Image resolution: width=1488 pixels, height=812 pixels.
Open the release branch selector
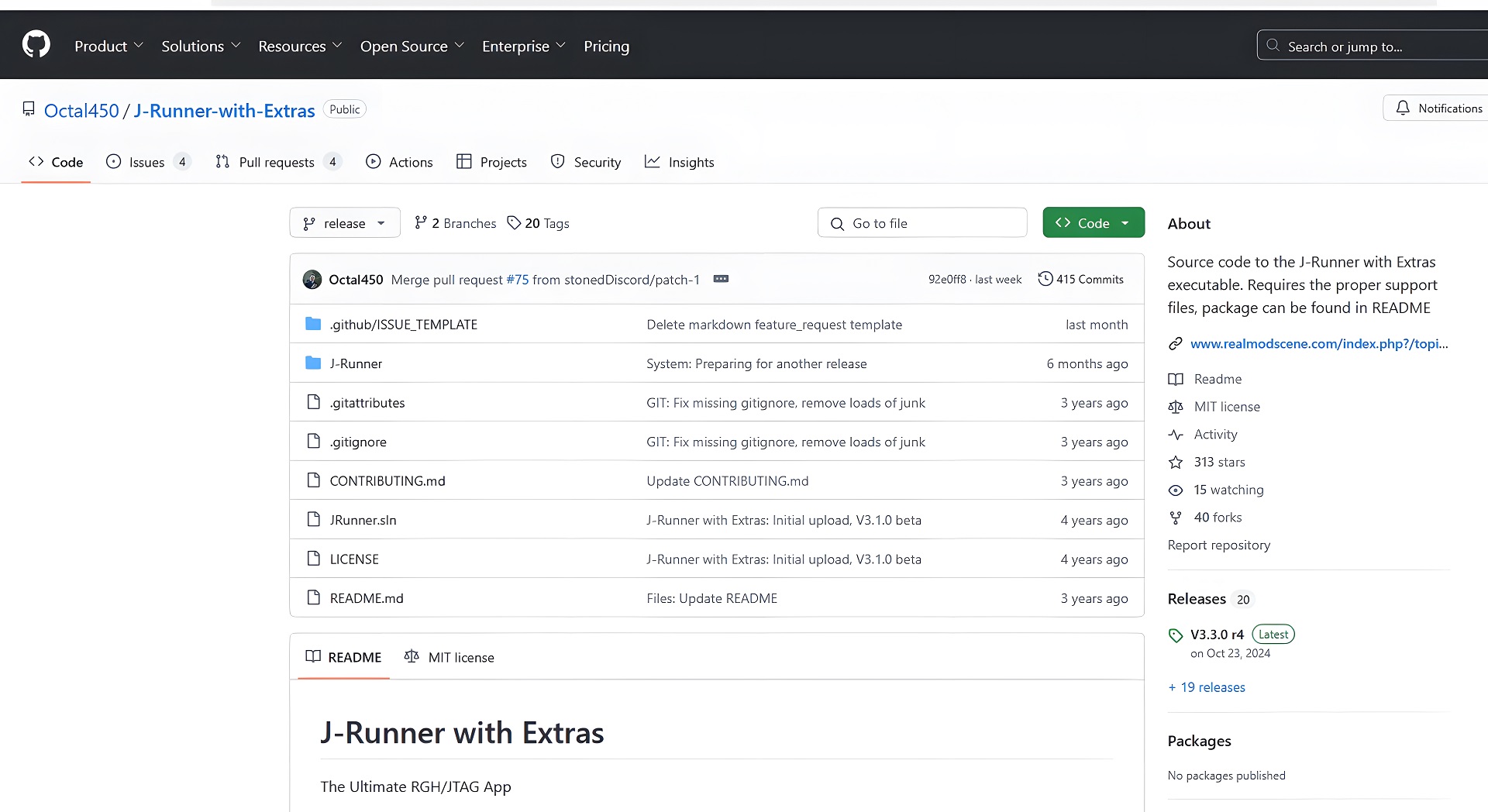(x=345, y=223)
